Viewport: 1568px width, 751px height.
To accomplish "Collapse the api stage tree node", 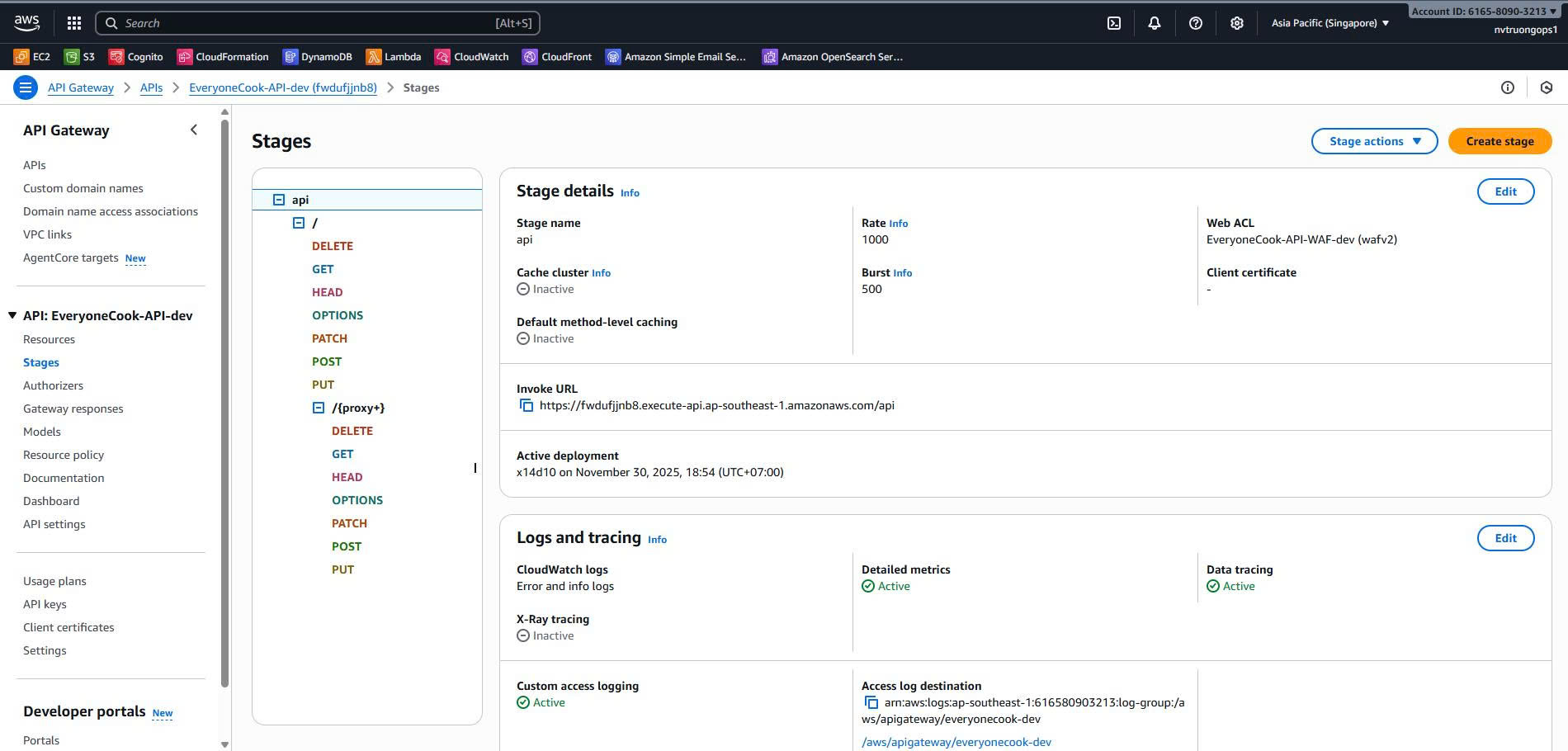I will (279, 200).
